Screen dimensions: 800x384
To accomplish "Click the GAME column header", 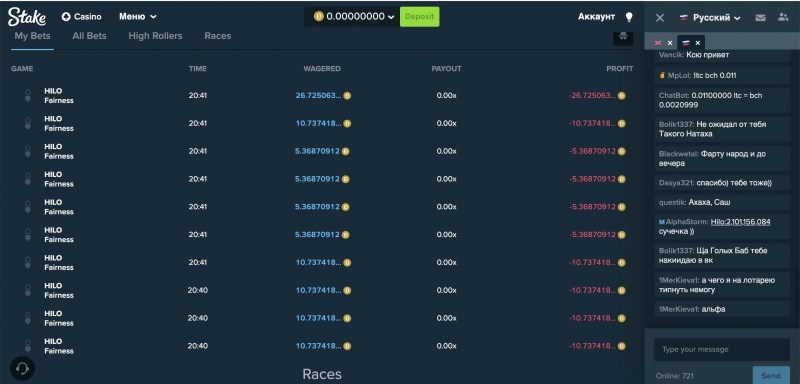I will click(x=22, y=68).
